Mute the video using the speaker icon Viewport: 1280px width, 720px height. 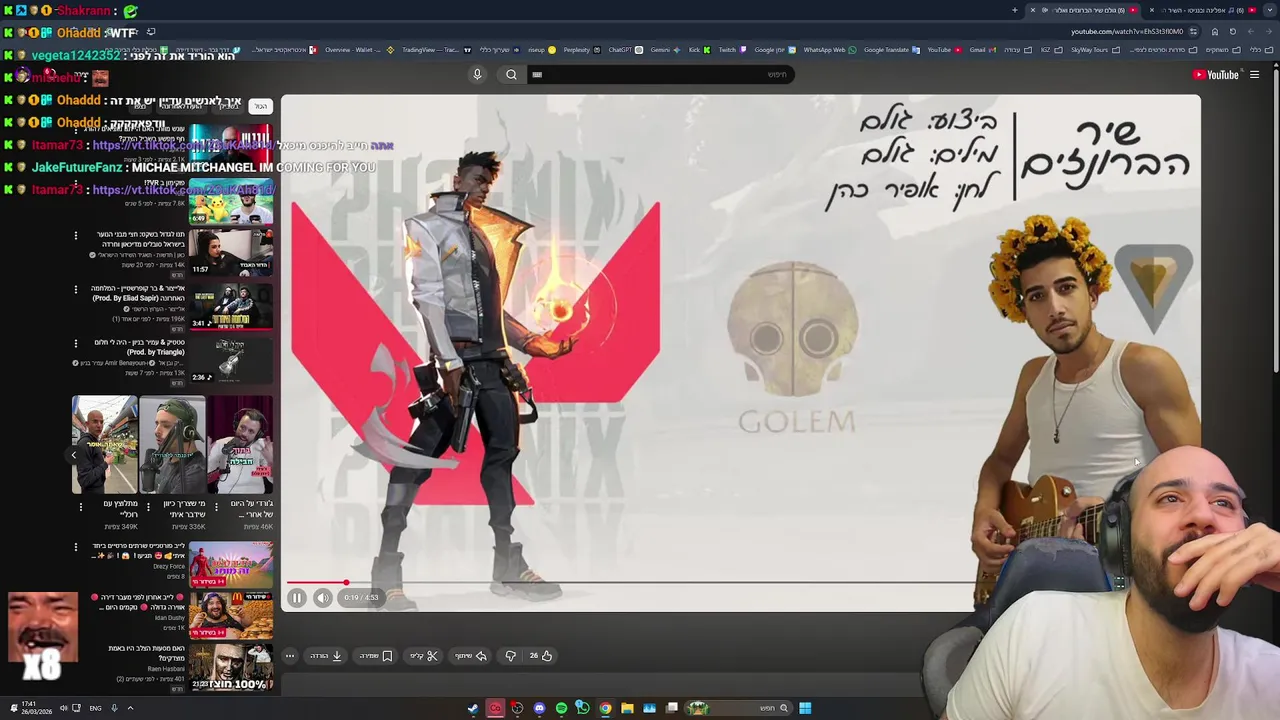(x=322, y=598)
